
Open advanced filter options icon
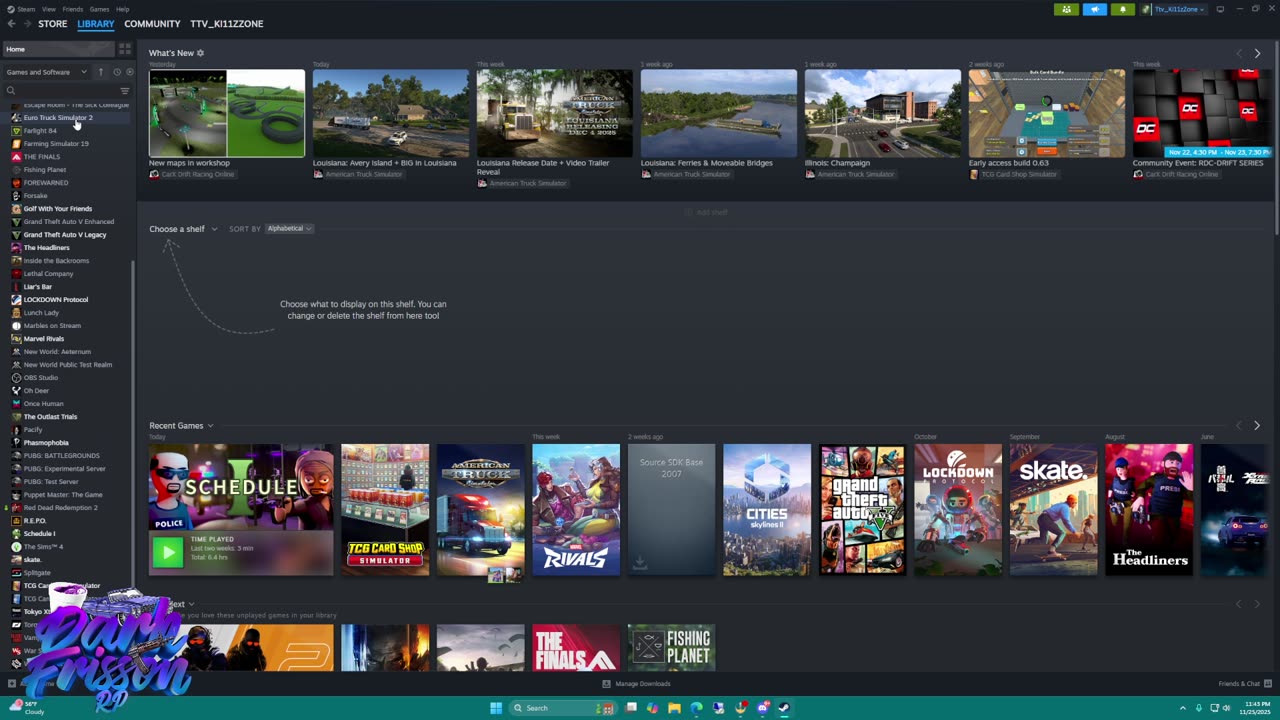pyautogui.click(x=125, y=91)
